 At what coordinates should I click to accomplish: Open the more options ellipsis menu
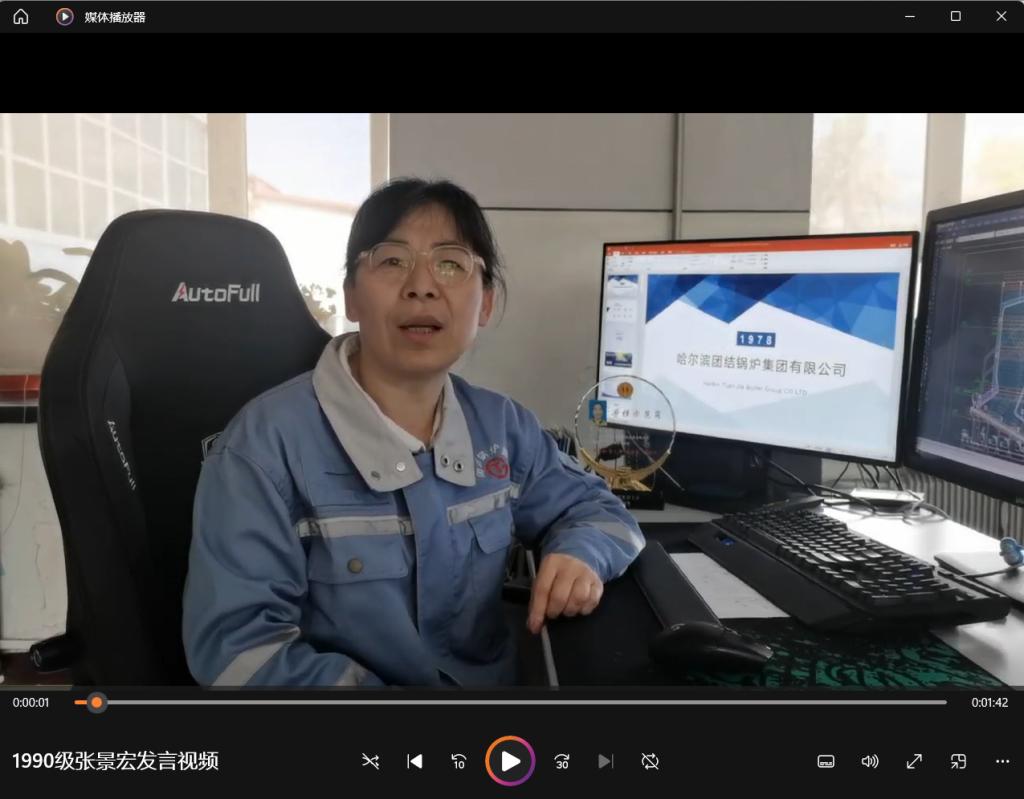tap(1002, 761)
